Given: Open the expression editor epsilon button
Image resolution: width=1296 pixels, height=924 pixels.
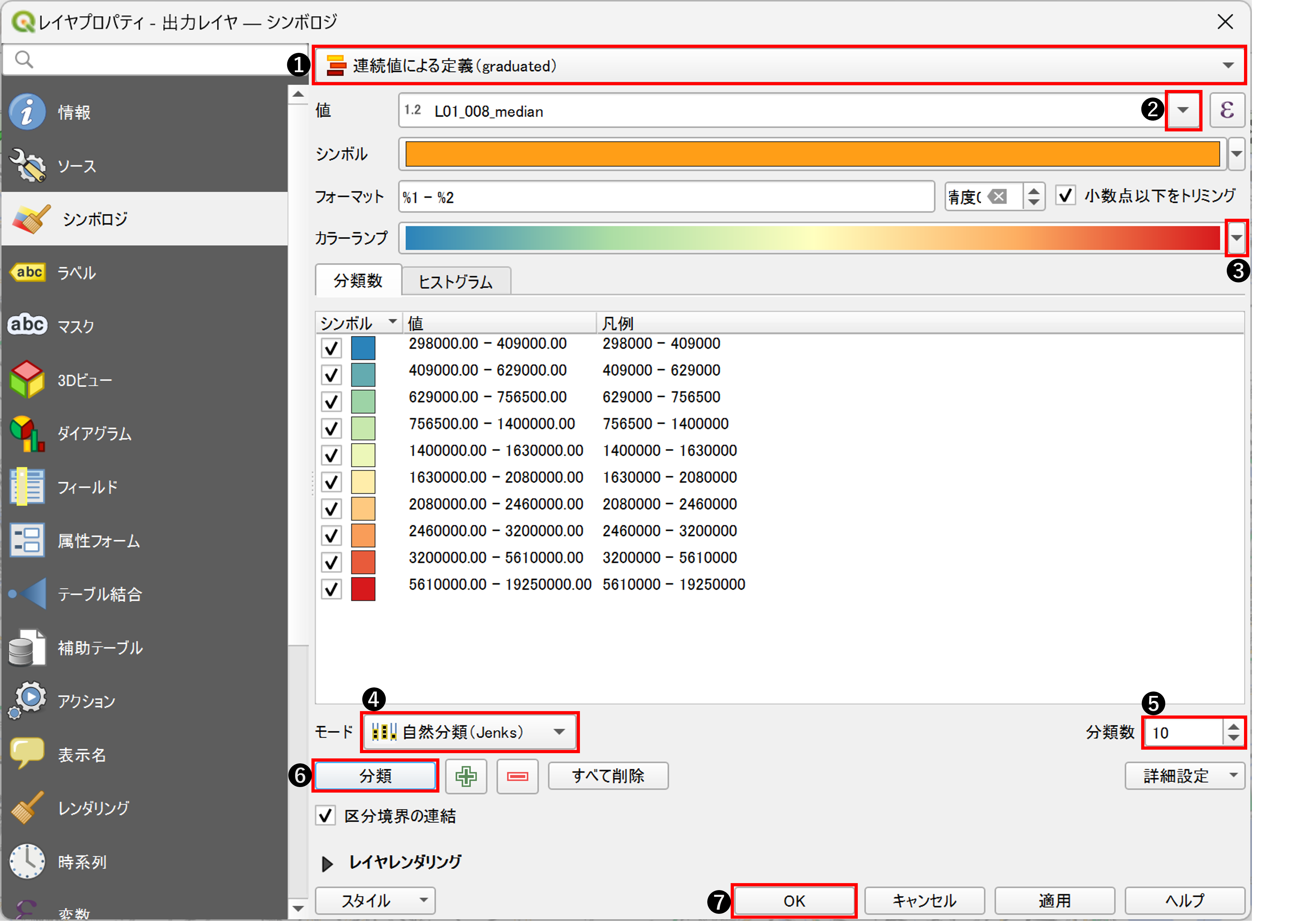Looking at the screenshot, I should click(1227, 110).
